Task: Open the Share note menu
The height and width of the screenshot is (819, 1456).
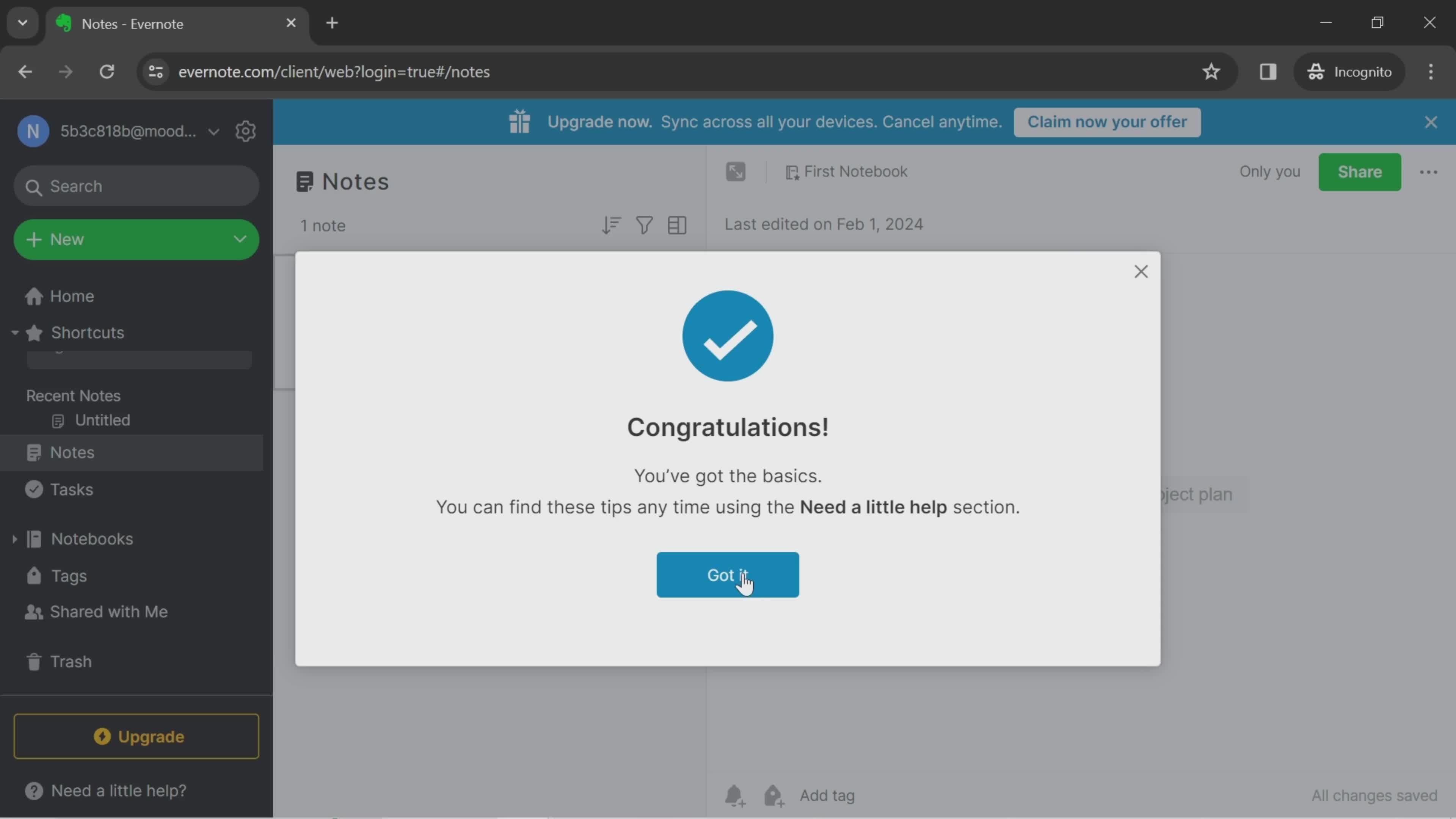Action: 1359,171
